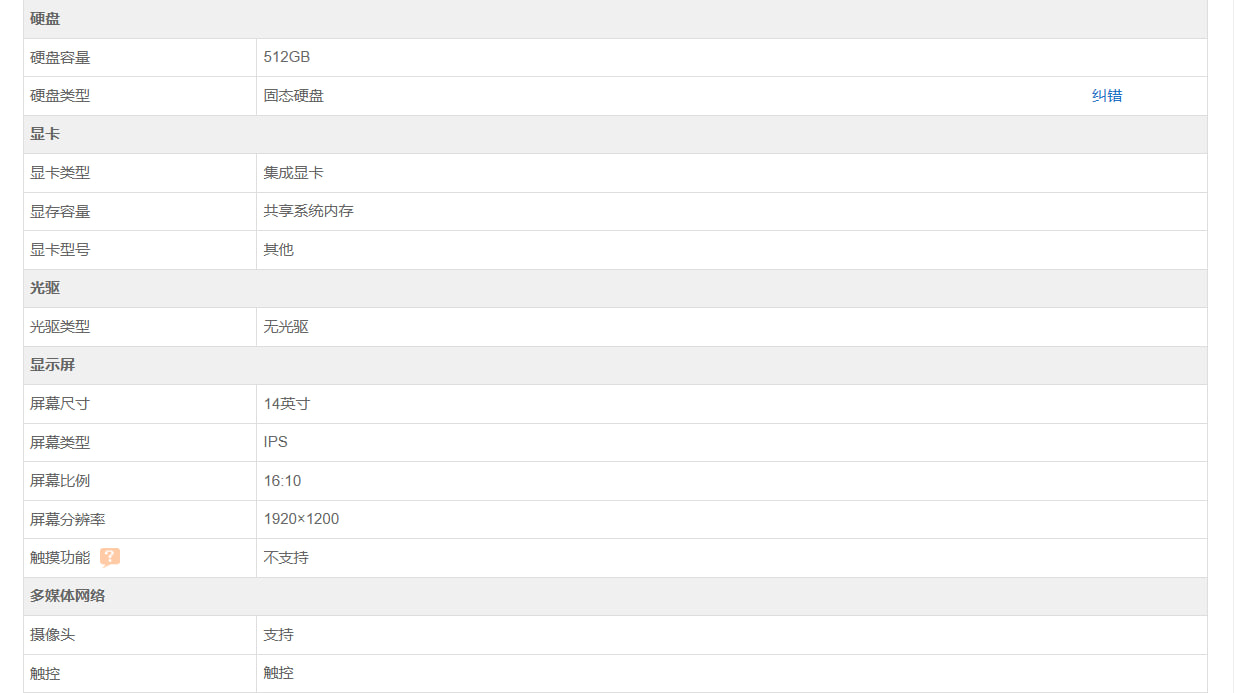The image size is (1234, 693).
Task: Click the IPS screen type value
Action: coord(276,442)
